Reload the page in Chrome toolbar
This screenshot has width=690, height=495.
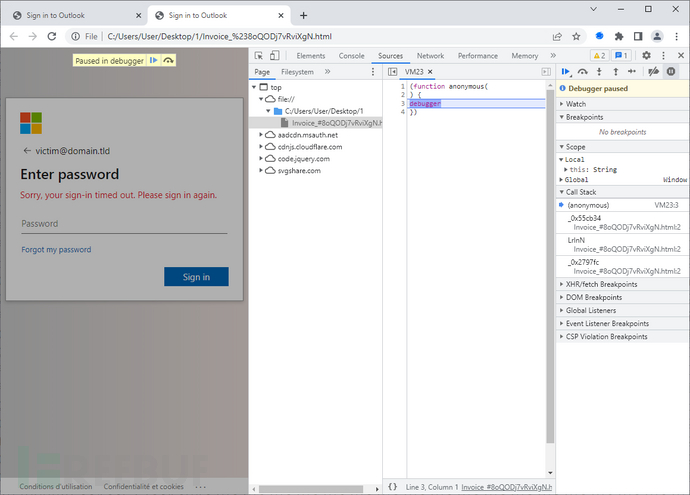pos(52,36)
